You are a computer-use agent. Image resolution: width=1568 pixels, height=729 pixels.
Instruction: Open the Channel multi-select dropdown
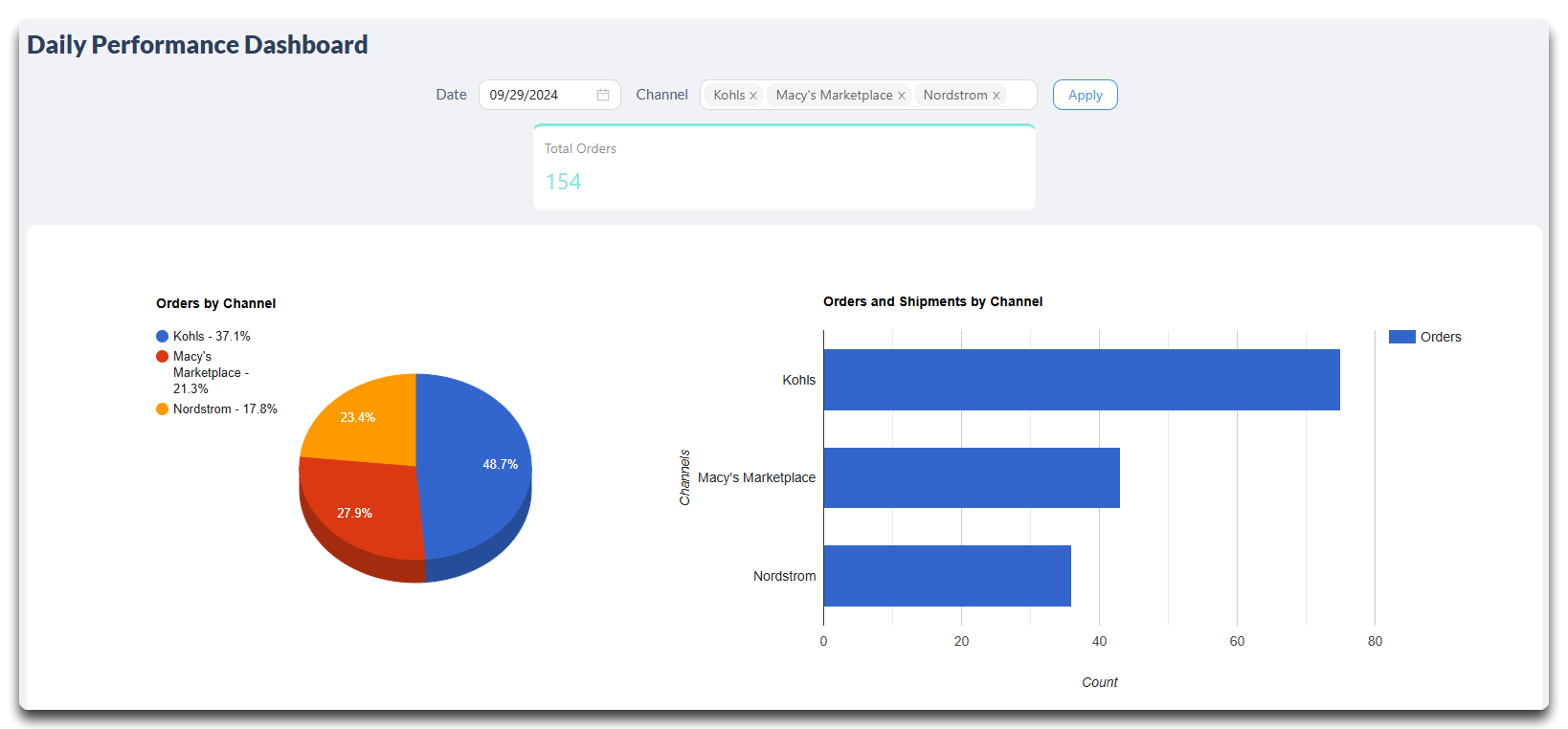pos(868,95)
